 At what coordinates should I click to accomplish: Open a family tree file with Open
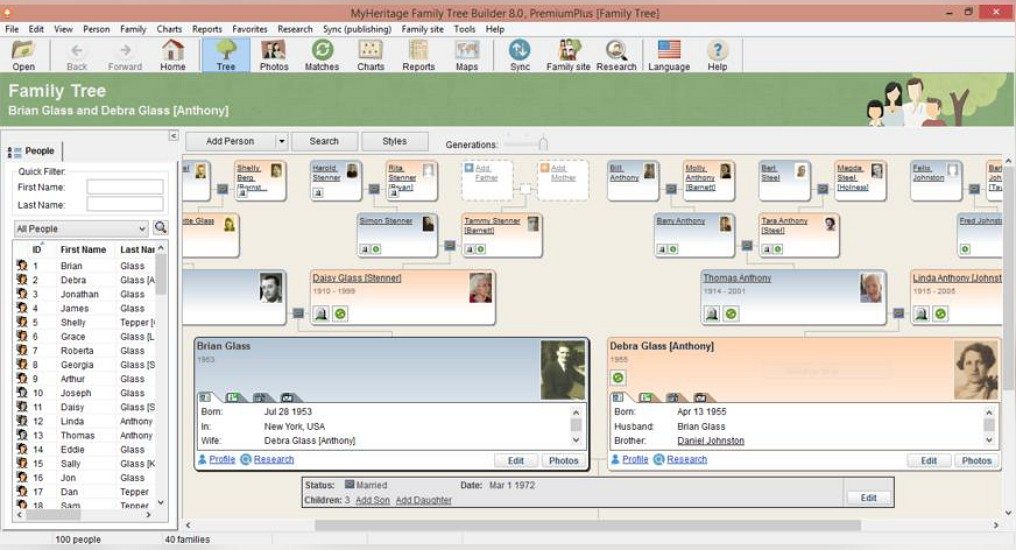pyautogui.click(x=23, y=55)
